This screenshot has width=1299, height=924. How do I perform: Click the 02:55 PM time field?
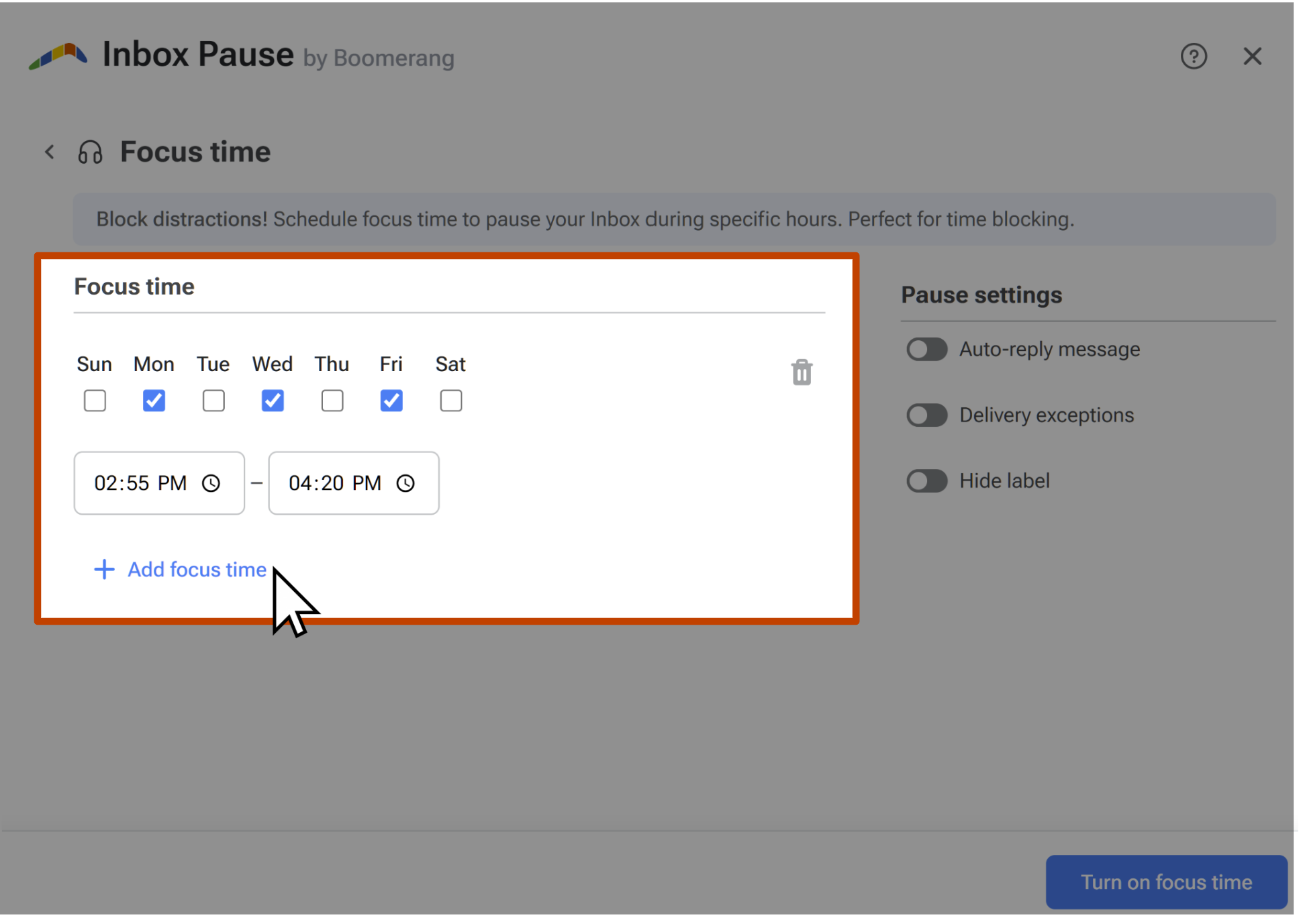click(x=140, y=483)
